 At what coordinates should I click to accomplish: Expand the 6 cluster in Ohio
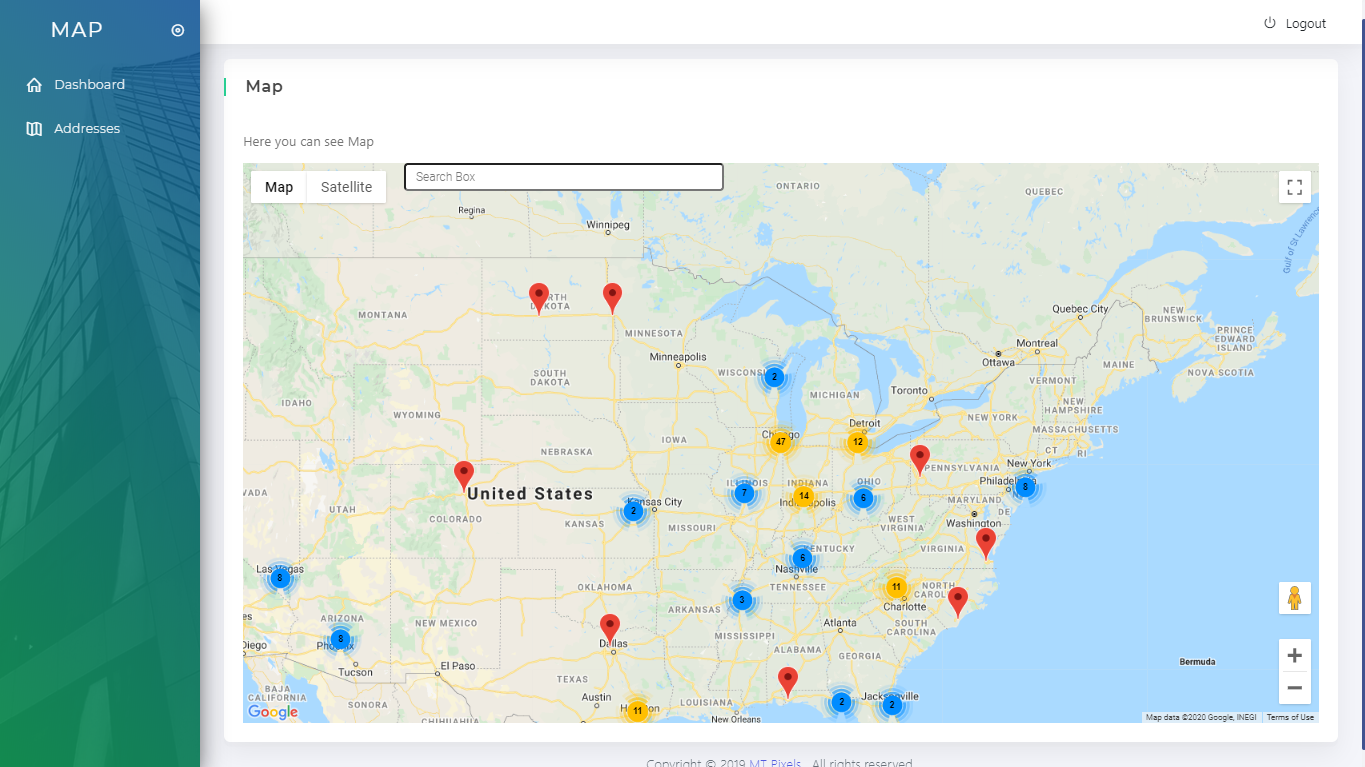[x=864, y=498]
